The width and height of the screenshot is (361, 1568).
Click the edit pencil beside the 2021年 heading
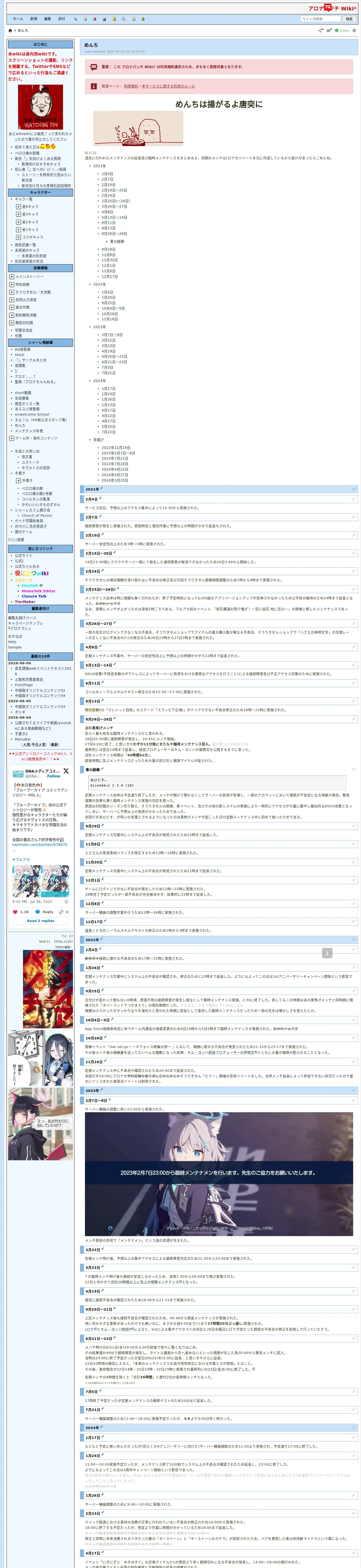[101, 489]
